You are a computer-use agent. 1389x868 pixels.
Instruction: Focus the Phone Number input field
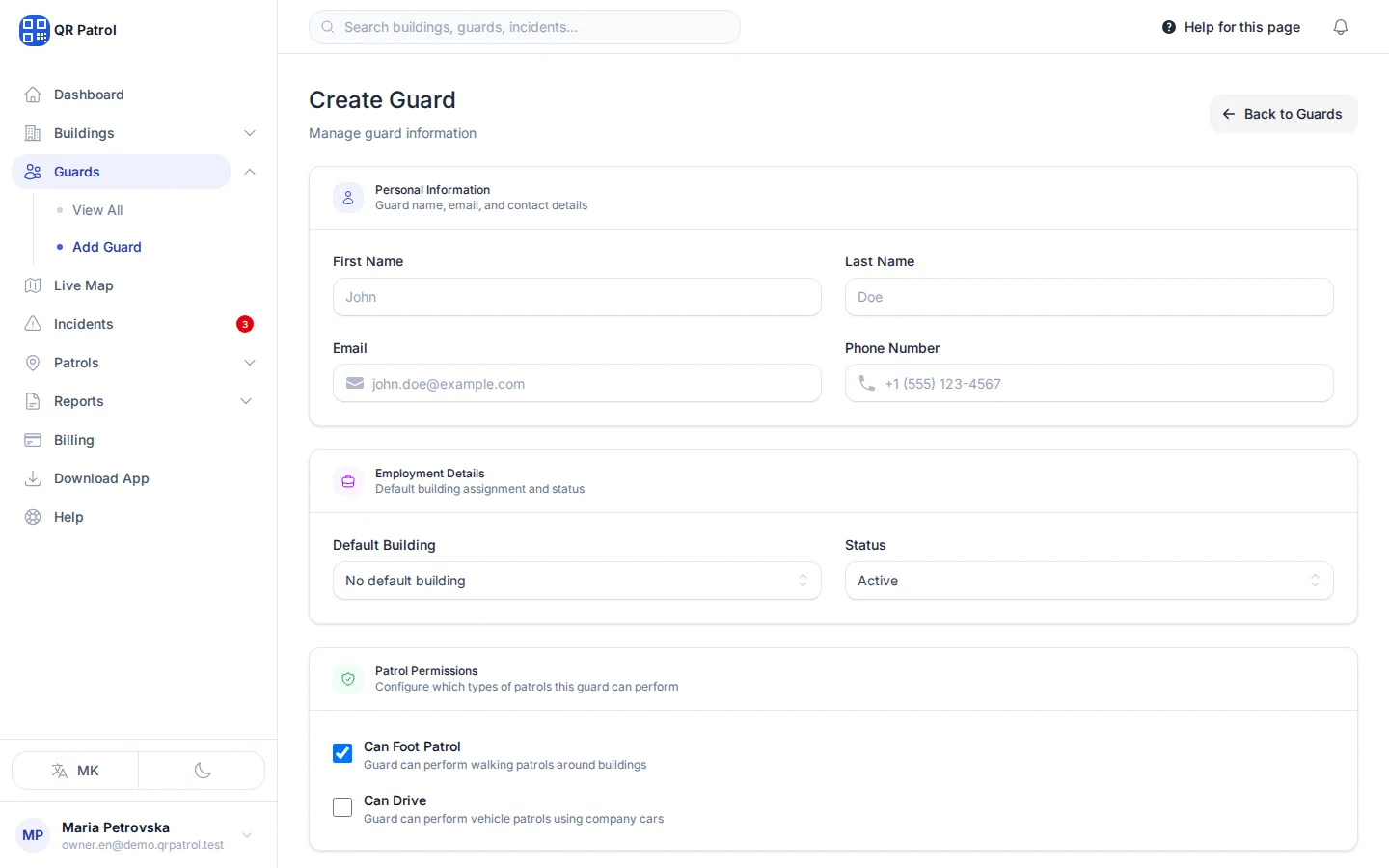(x=1089, y=384)
